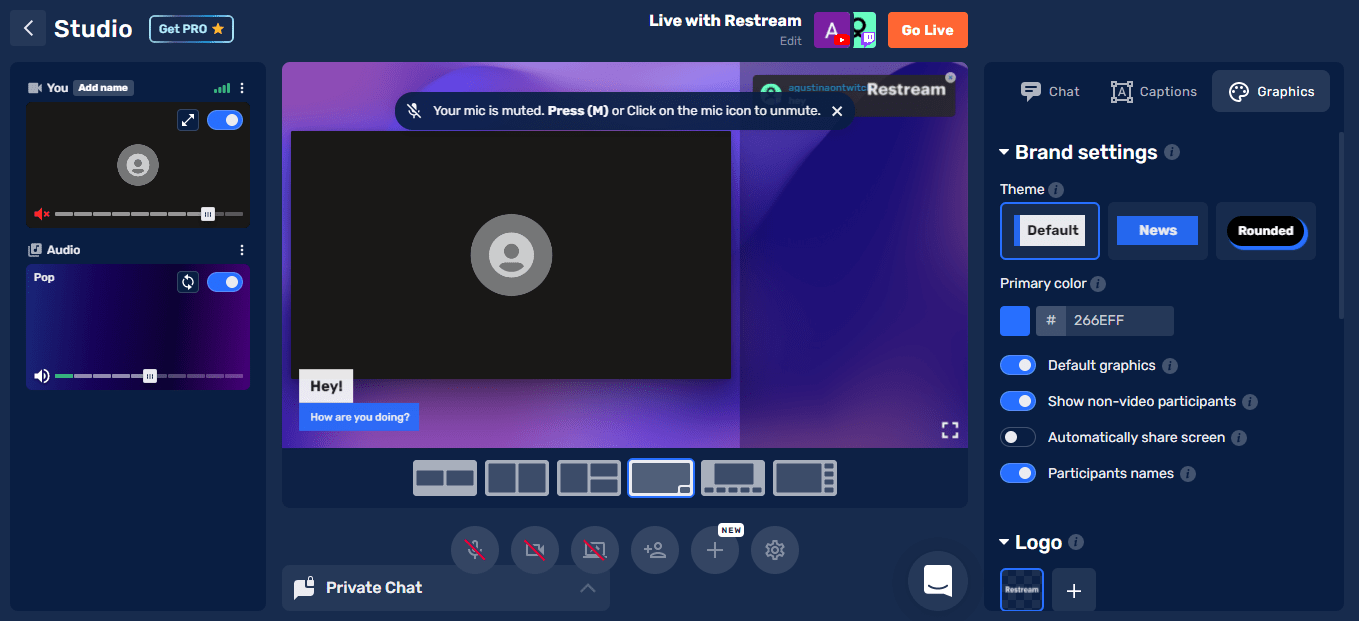Screen dimensions: 1359x621
Task: Click info icon for Participants names
Action: (x=1188, y=474)
